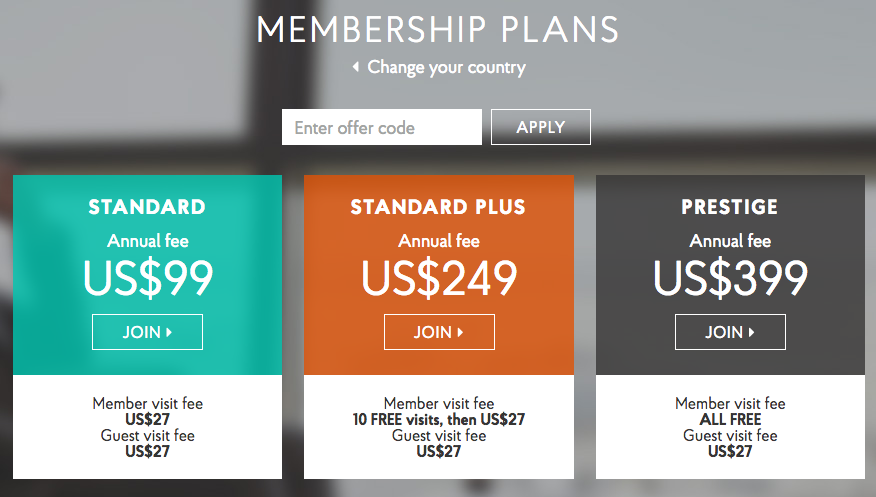
Task: Select the STANDARD plan heading
Action: pos(147,207)
